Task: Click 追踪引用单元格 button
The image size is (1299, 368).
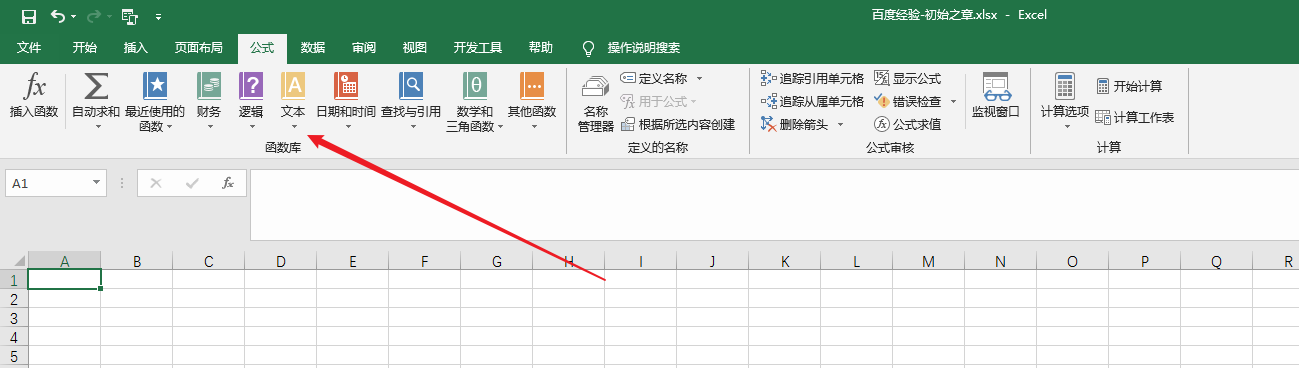Action: (x=812, y=78)
